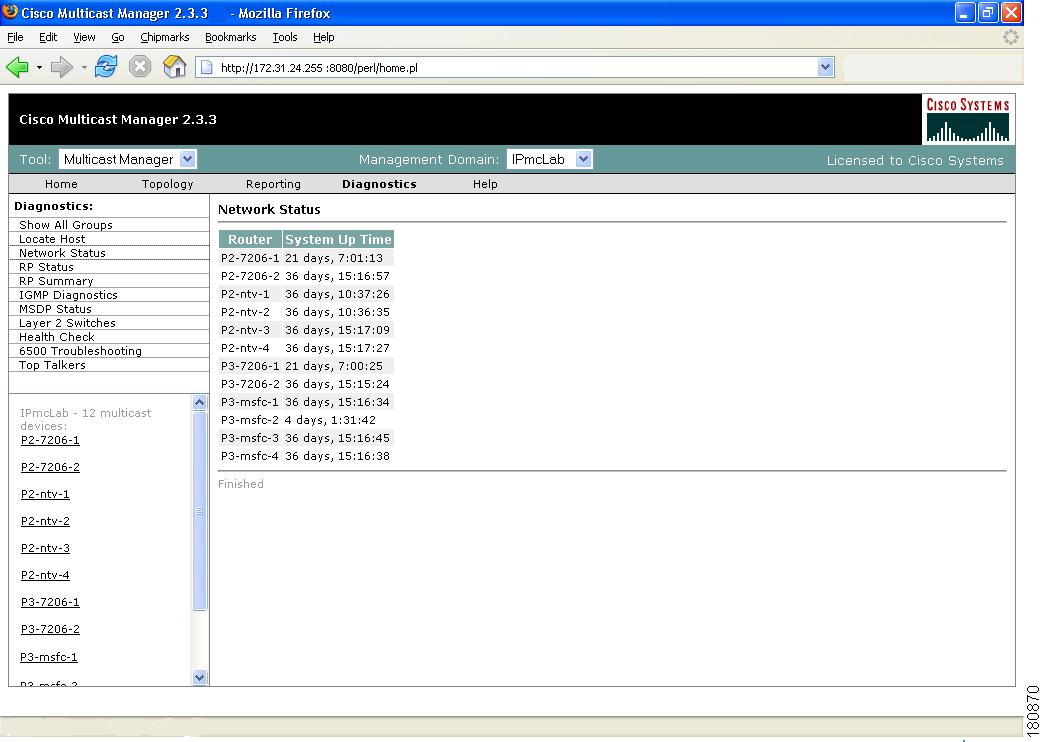Switch to the Topology tab

pos(168,184)
